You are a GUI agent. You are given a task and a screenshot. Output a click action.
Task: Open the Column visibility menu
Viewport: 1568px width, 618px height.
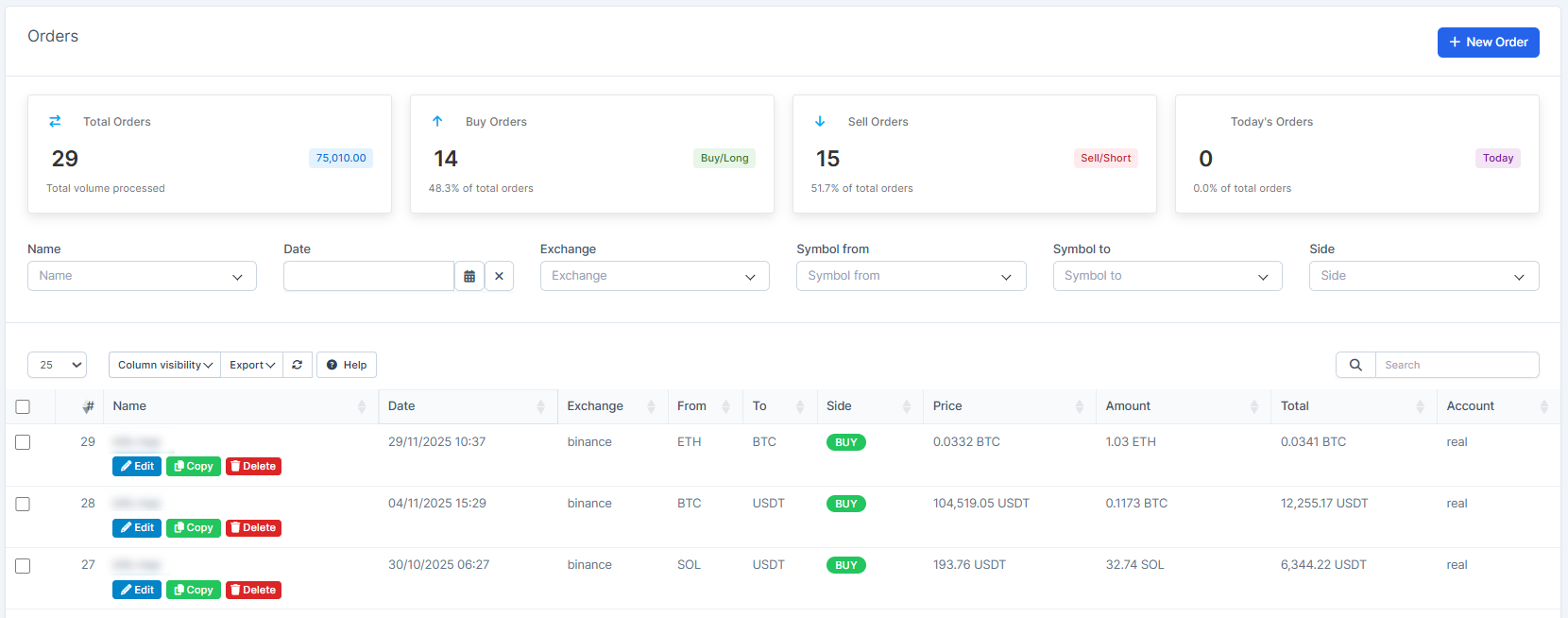[x=164, y=365]
